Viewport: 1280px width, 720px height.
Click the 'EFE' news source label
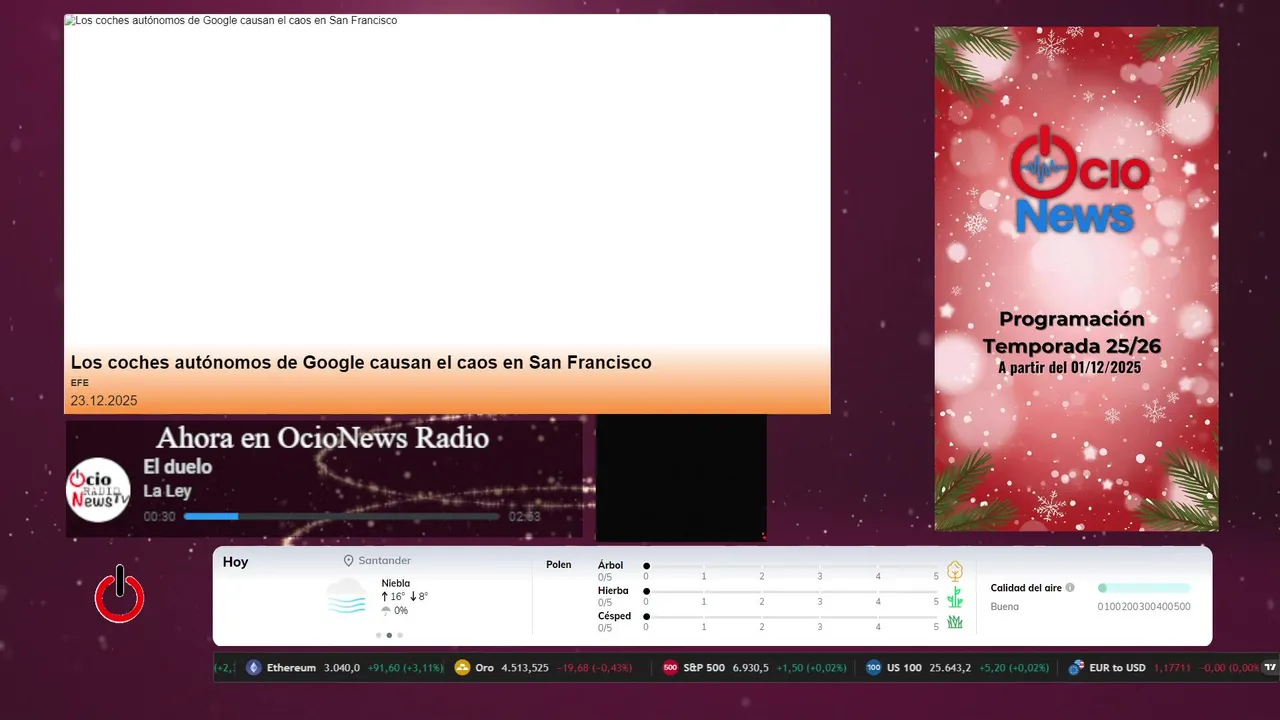click(79, 383)
